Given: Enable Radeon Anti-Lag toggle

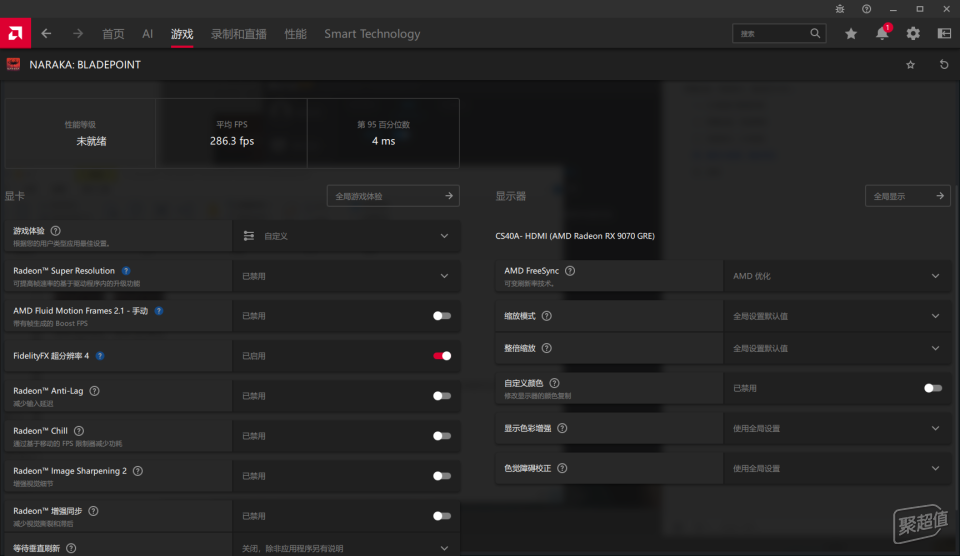Looking at the screenshot, I should click(x=442, y=396).
